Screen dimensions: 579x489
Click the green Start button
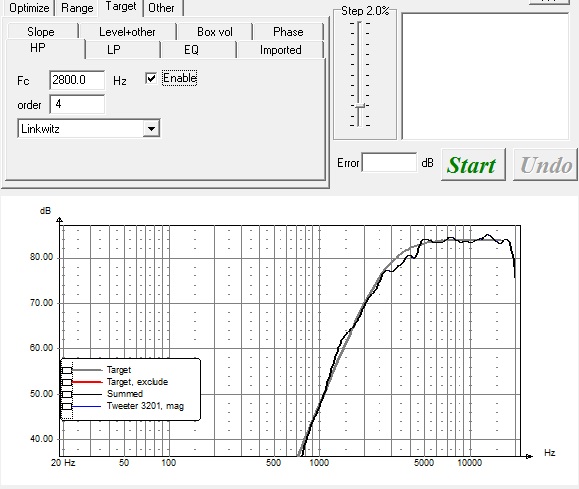(473, 165)
